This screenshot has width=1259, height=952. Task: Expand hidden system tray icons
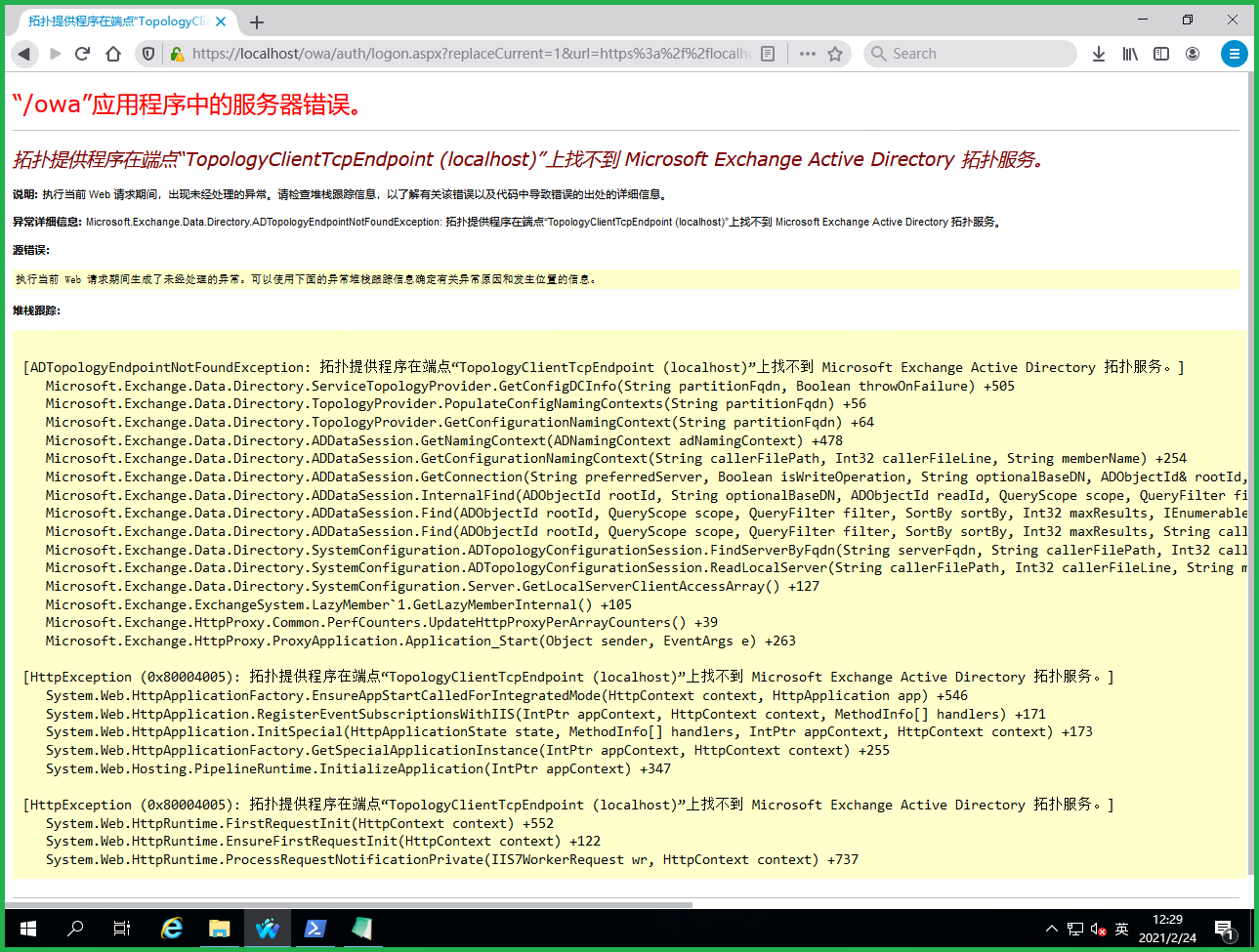click(x=1052, y=929)
